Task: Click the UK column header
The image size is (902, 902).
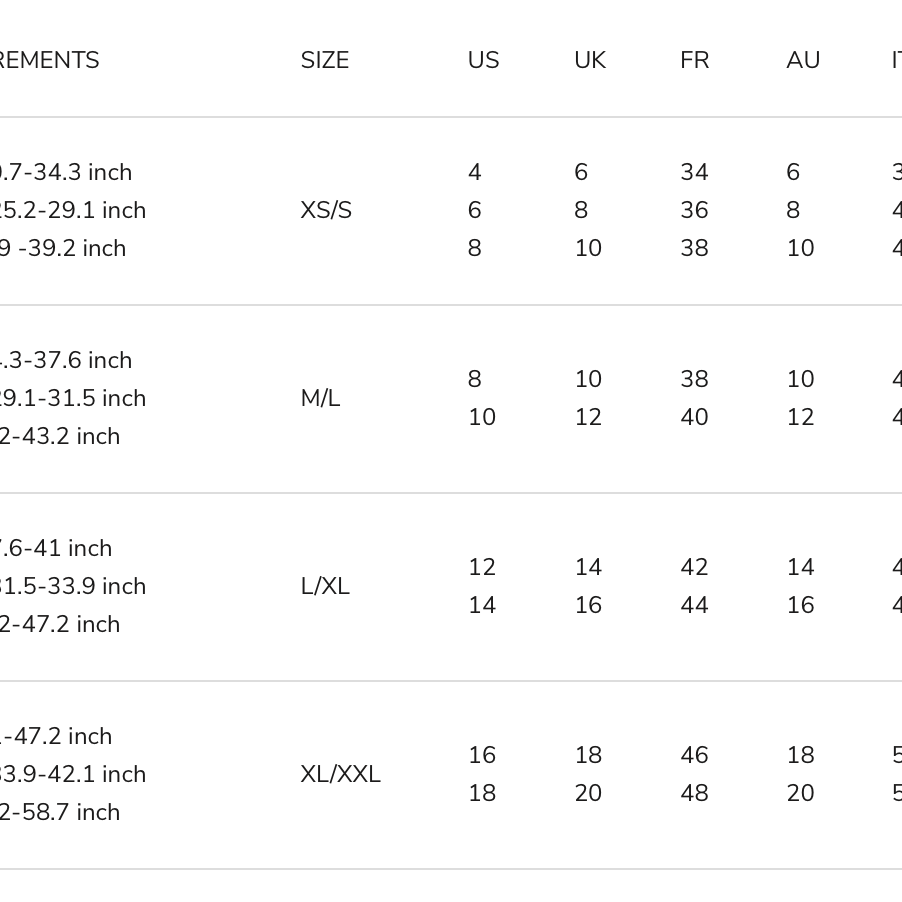Action: [590, 61]
